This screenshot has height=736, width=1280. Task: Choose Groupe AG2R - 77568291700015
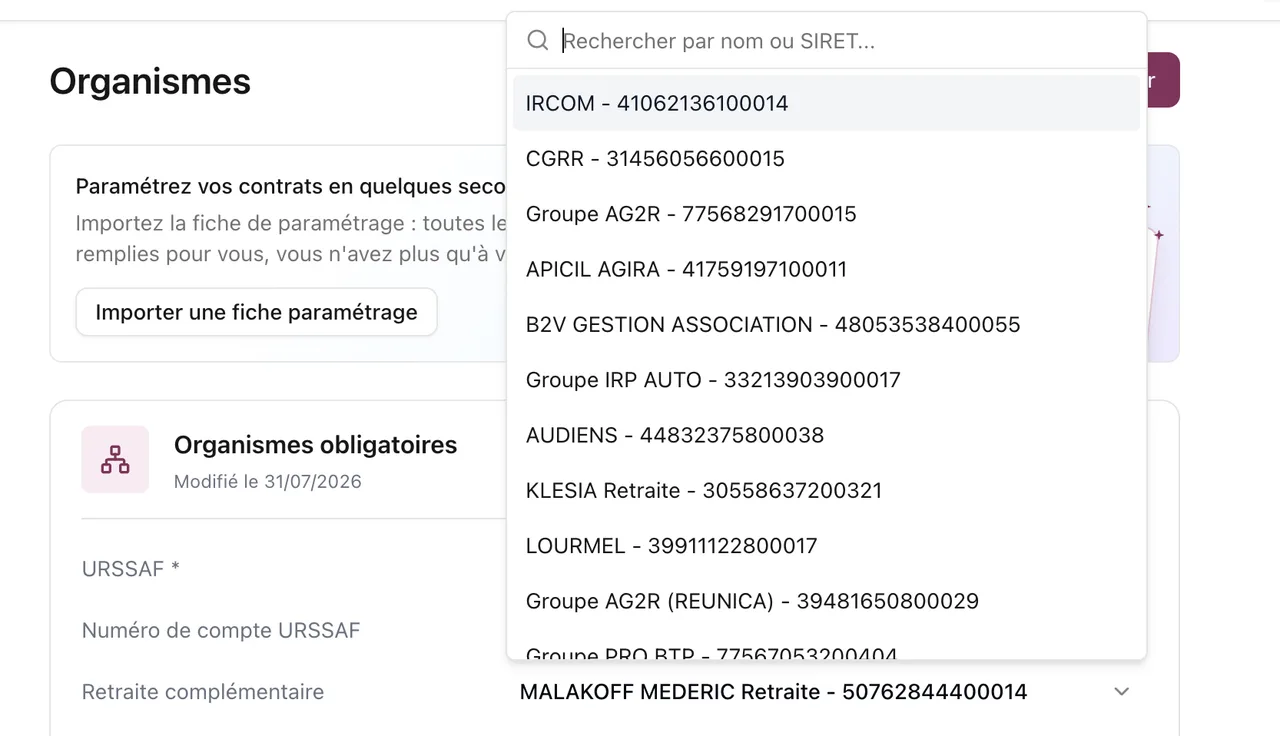point(826,214)
